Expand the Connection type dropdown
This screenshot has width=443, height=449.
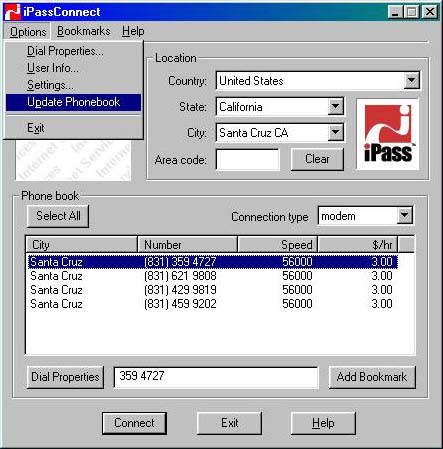[x=404, y=216]
